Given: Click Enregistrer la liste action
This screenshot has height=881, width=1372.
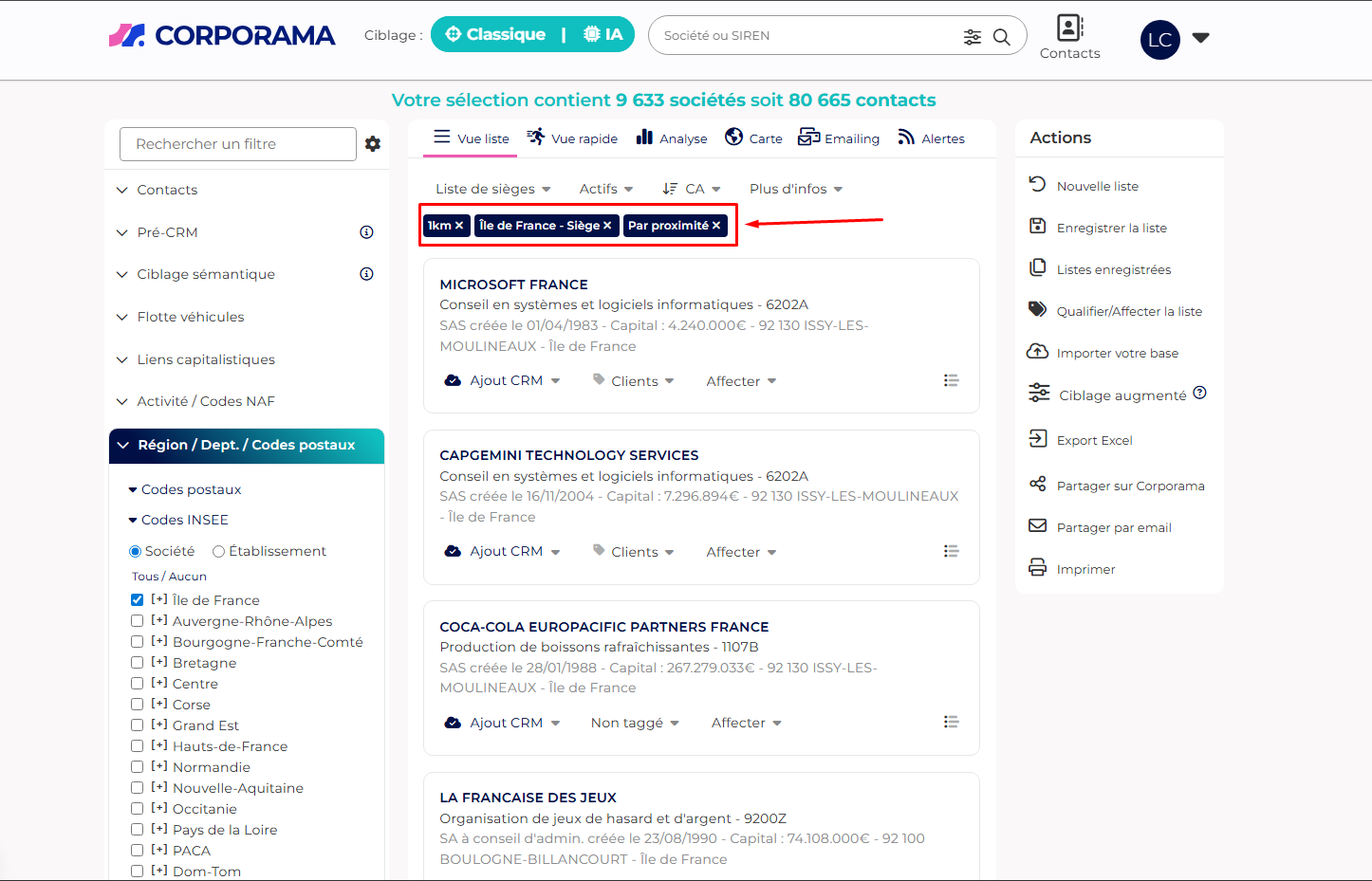Looking at the screenshot, I should pyautogui.click(x=1111, y=228).
